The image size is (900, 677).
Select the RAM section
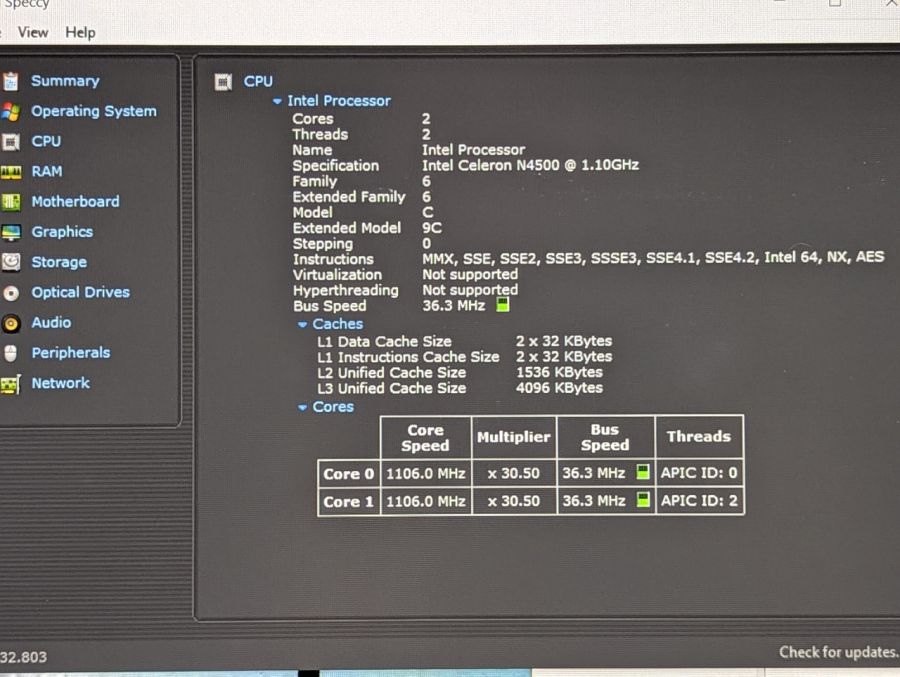(x=46, y=171)
